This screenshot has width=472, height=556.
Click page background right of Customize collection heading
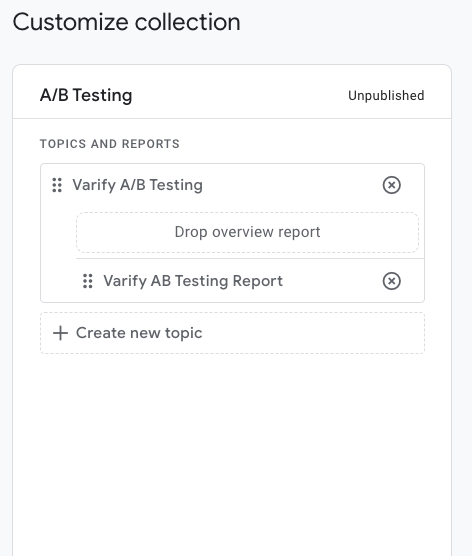(355, 22)
